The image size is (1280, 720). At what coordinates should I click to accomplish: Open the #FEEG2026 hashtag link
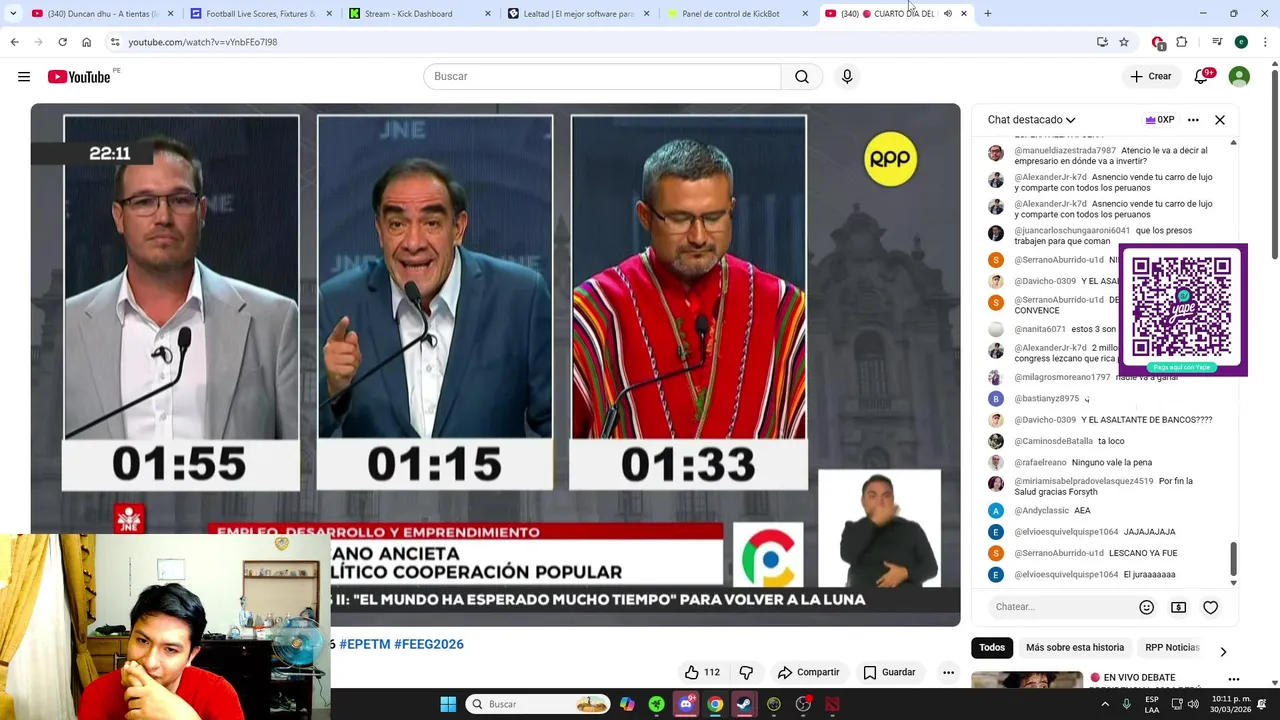(x=429, y=644)
